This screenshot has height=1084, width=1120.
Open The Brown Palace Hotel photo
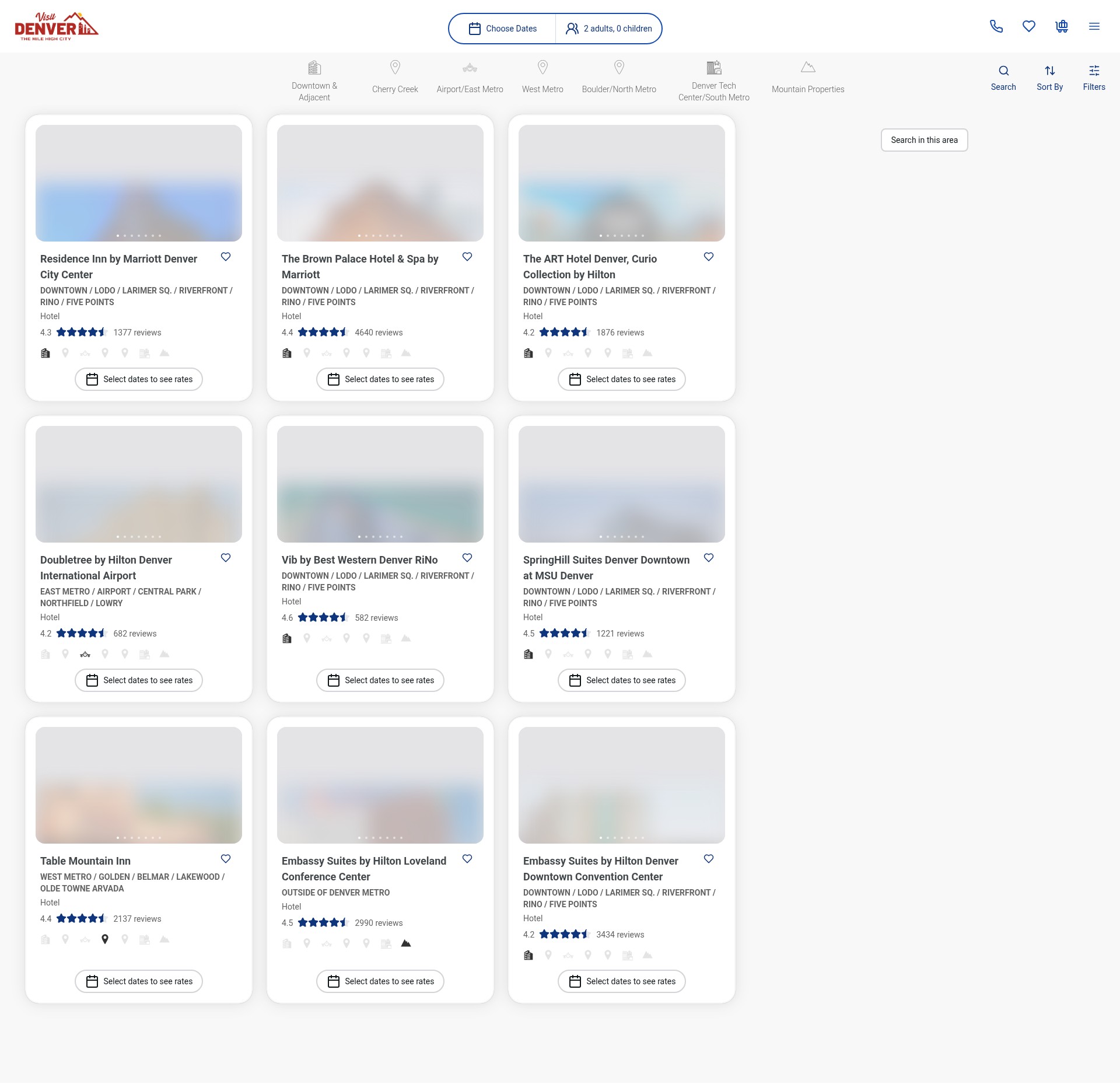(x=380, y=183)
